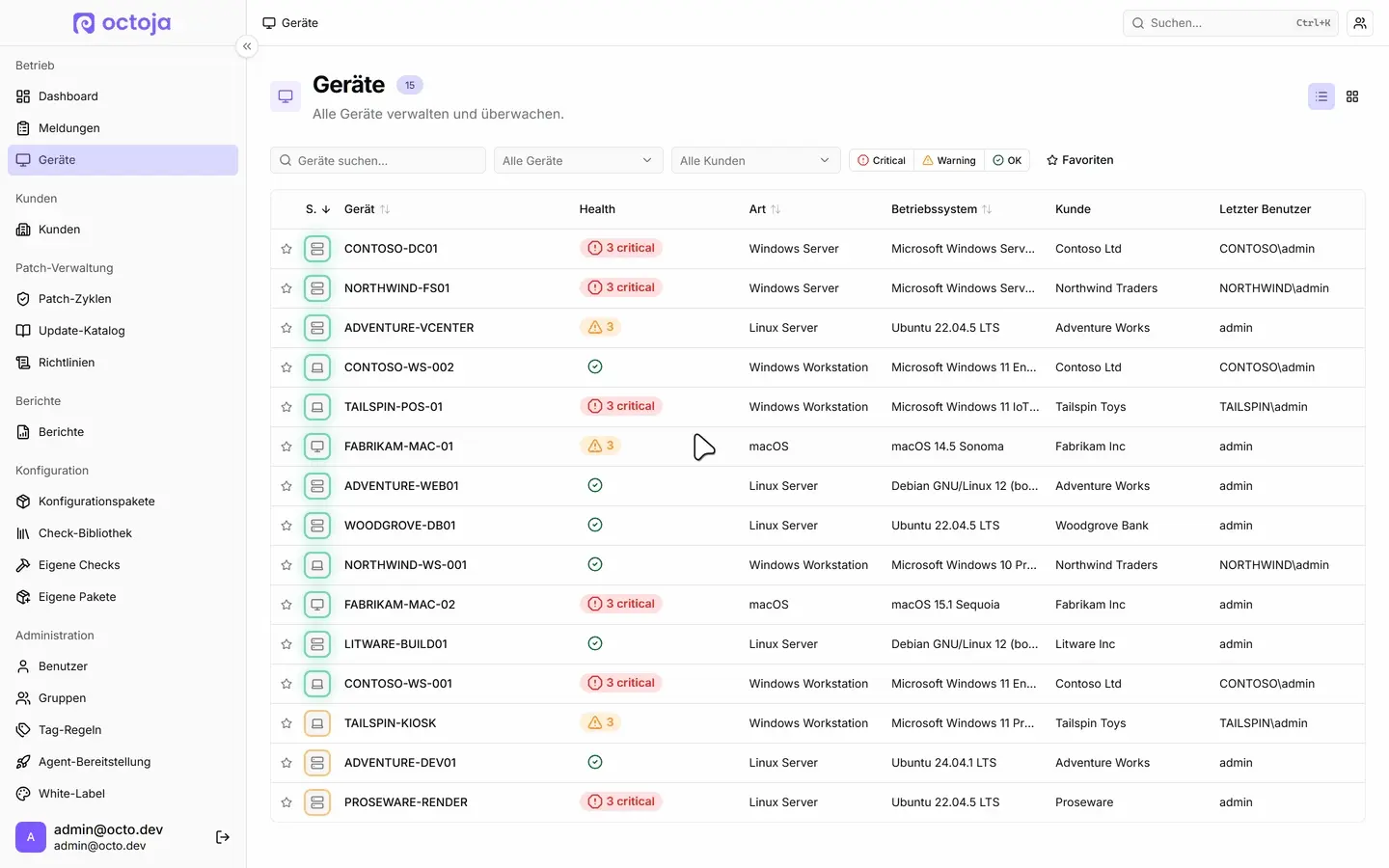The height and width of the screenshot is (868, 1389).
Task: Star the TAILSPIN-POS-01 device
Action: click(286, 407)
